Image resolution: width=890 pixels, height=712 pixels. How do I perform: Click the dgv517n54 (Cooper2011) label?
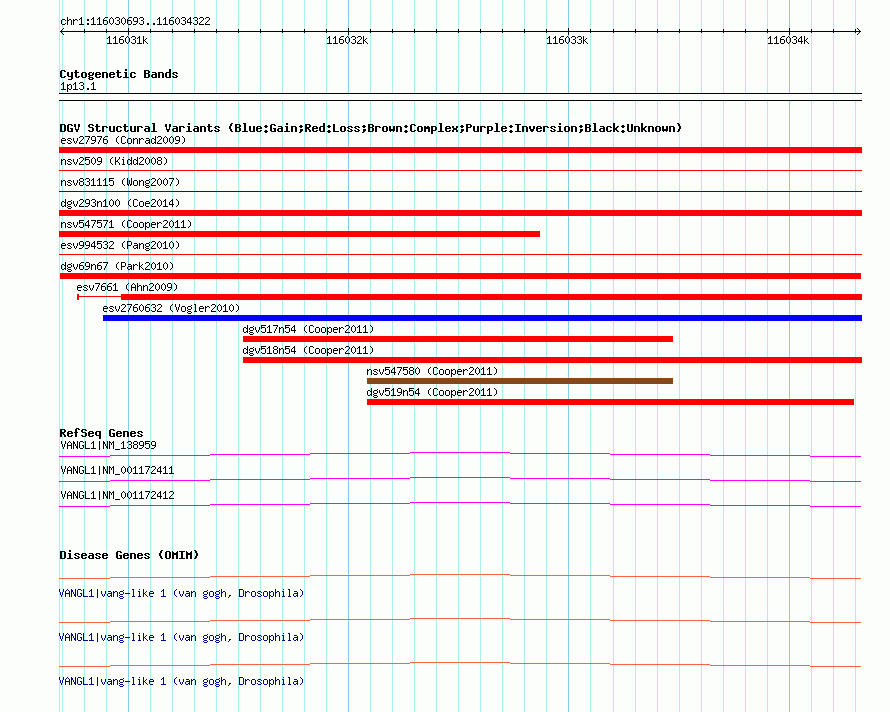tap(308, 329)
